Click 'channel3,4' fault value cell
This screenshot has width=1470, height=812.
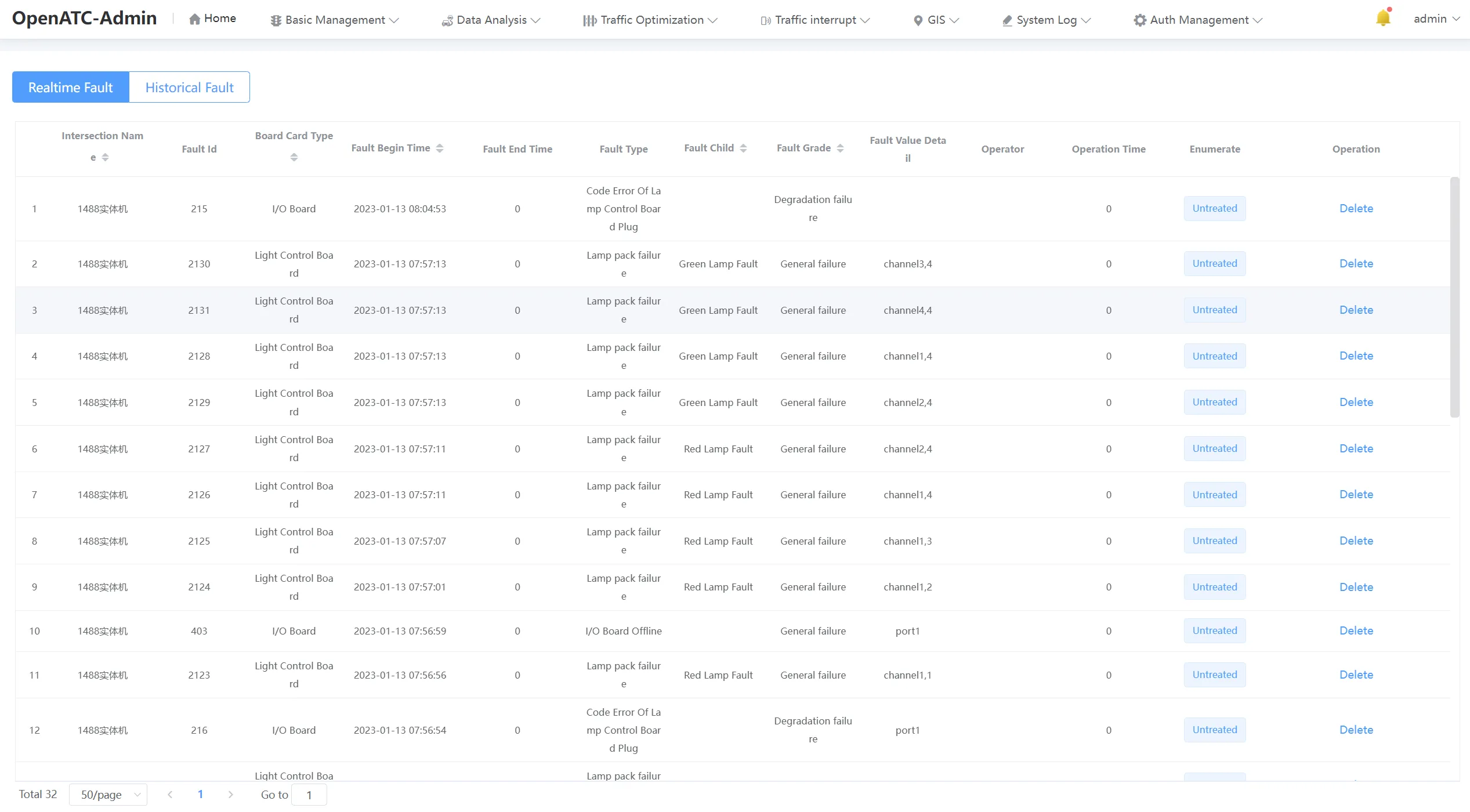point(907,264)
